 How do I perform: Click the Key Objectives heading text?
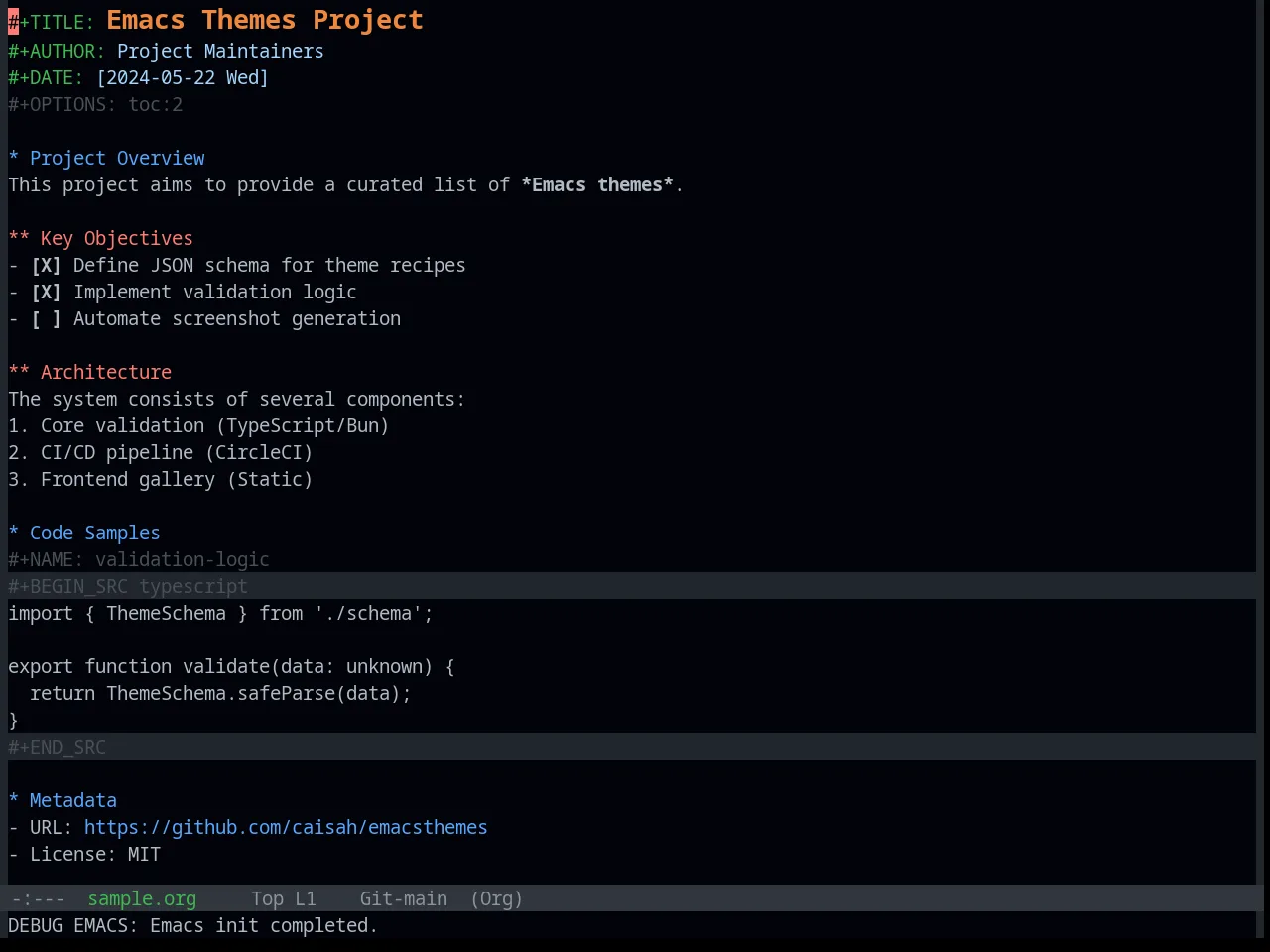tap(117, 239)
